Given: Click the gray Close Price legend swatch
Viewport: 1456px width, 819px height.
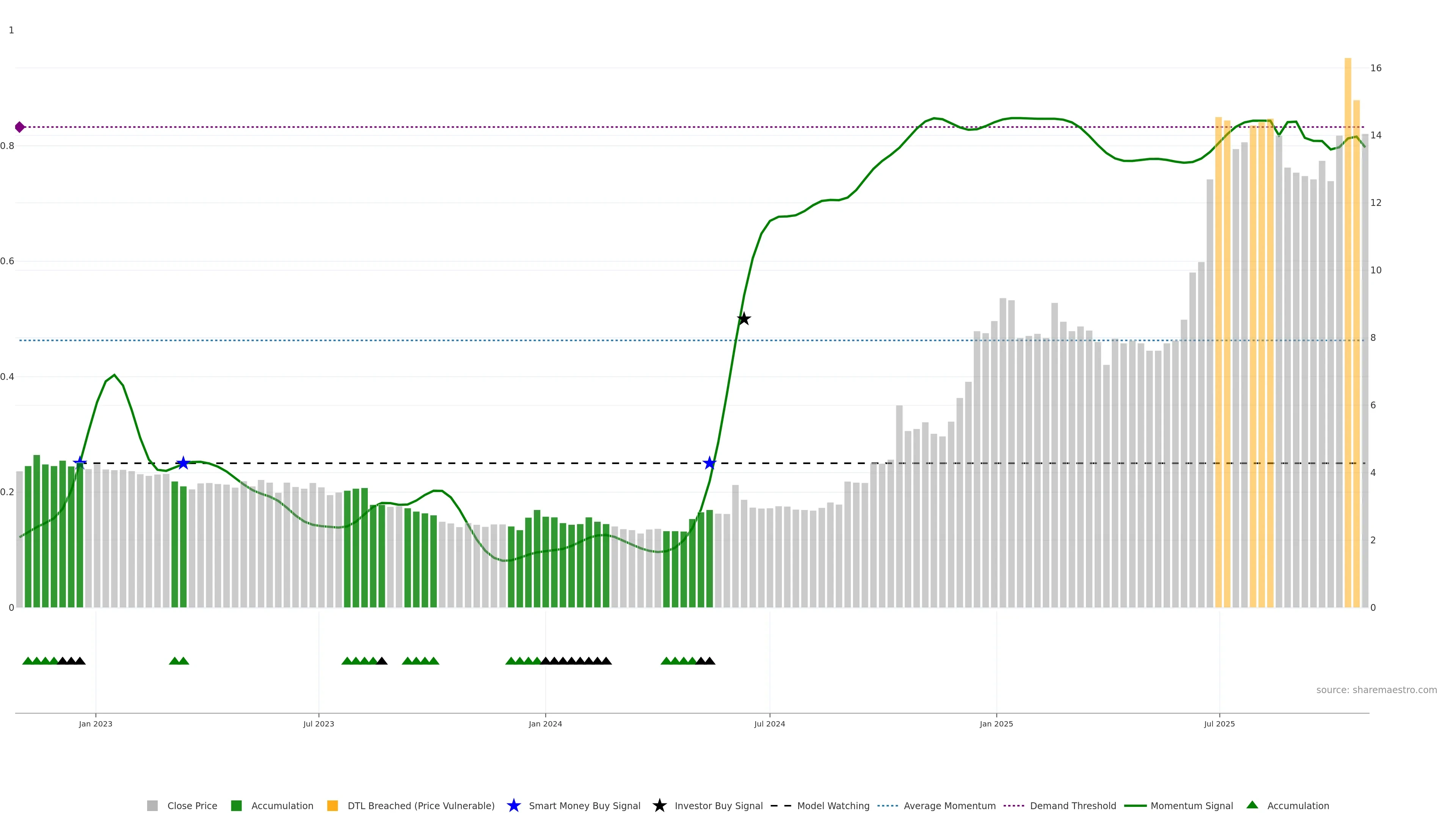Looking at the screenshot, I should pos(152,806).
